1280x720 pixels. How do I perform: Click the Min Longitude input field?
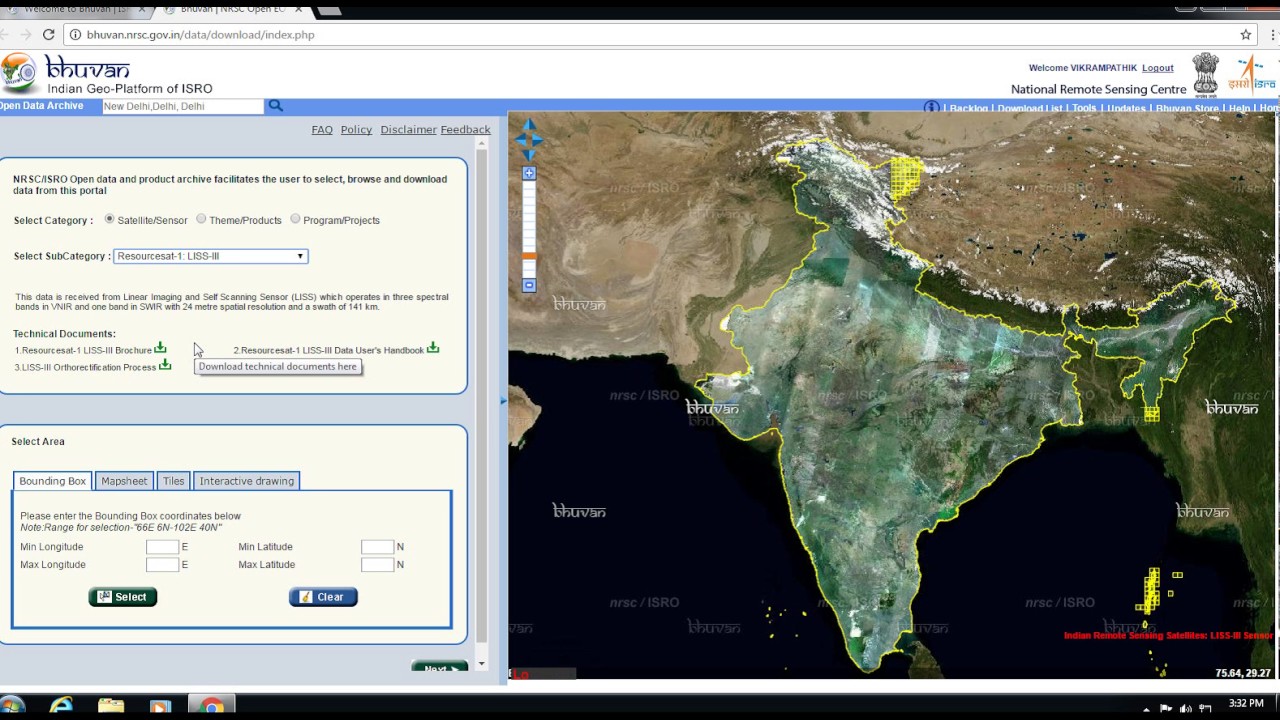coord(162,547)
